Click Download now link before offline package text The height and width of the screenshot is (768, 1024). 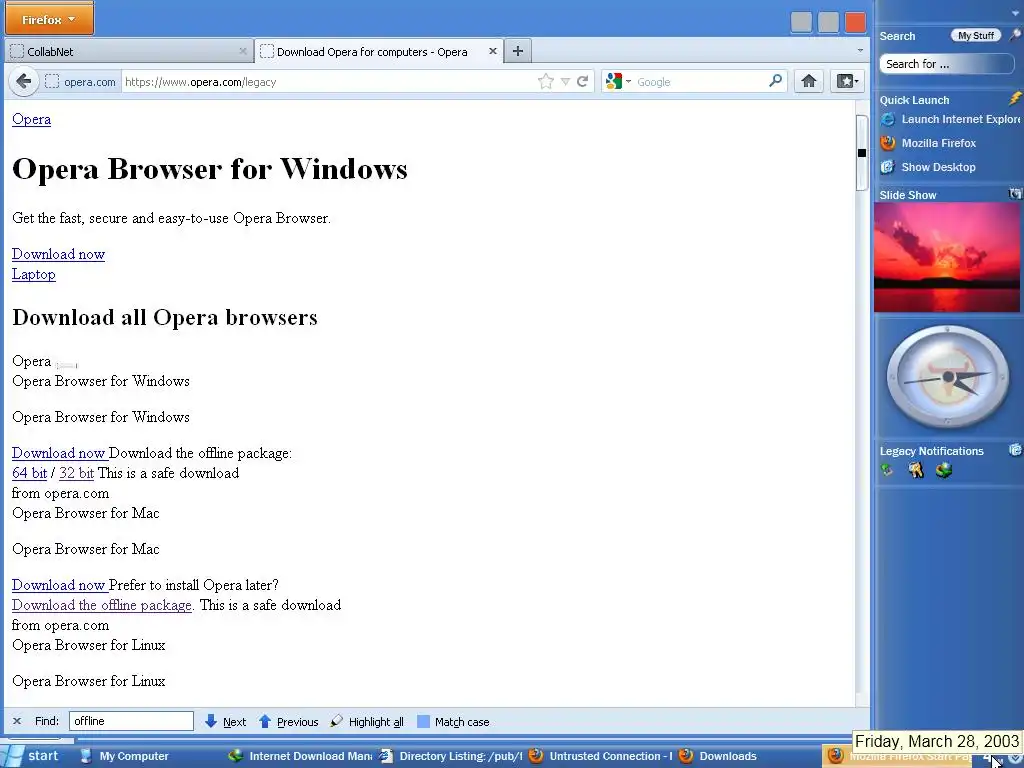[x=59, y=453]
